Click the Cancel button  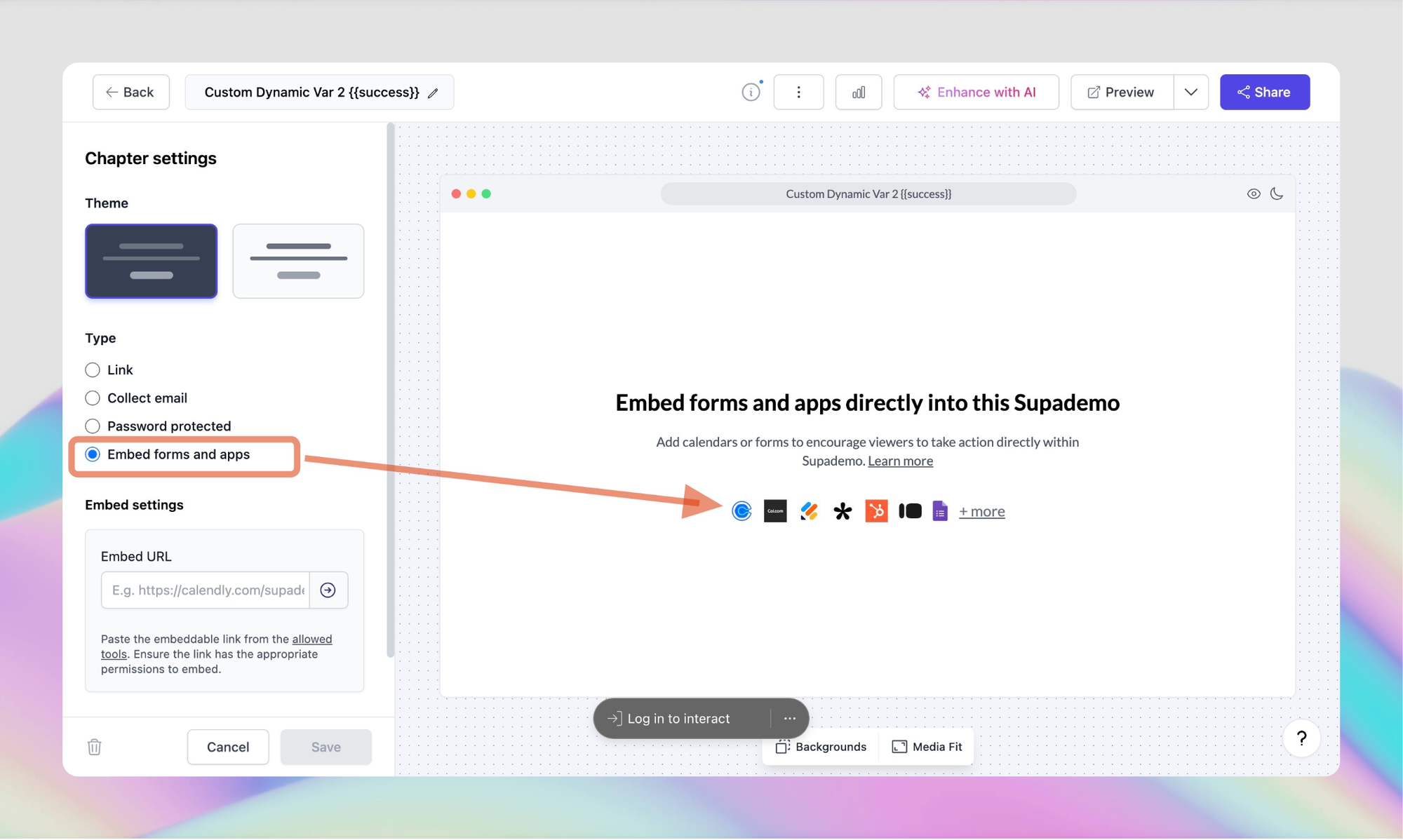click(x=228, y=747)
